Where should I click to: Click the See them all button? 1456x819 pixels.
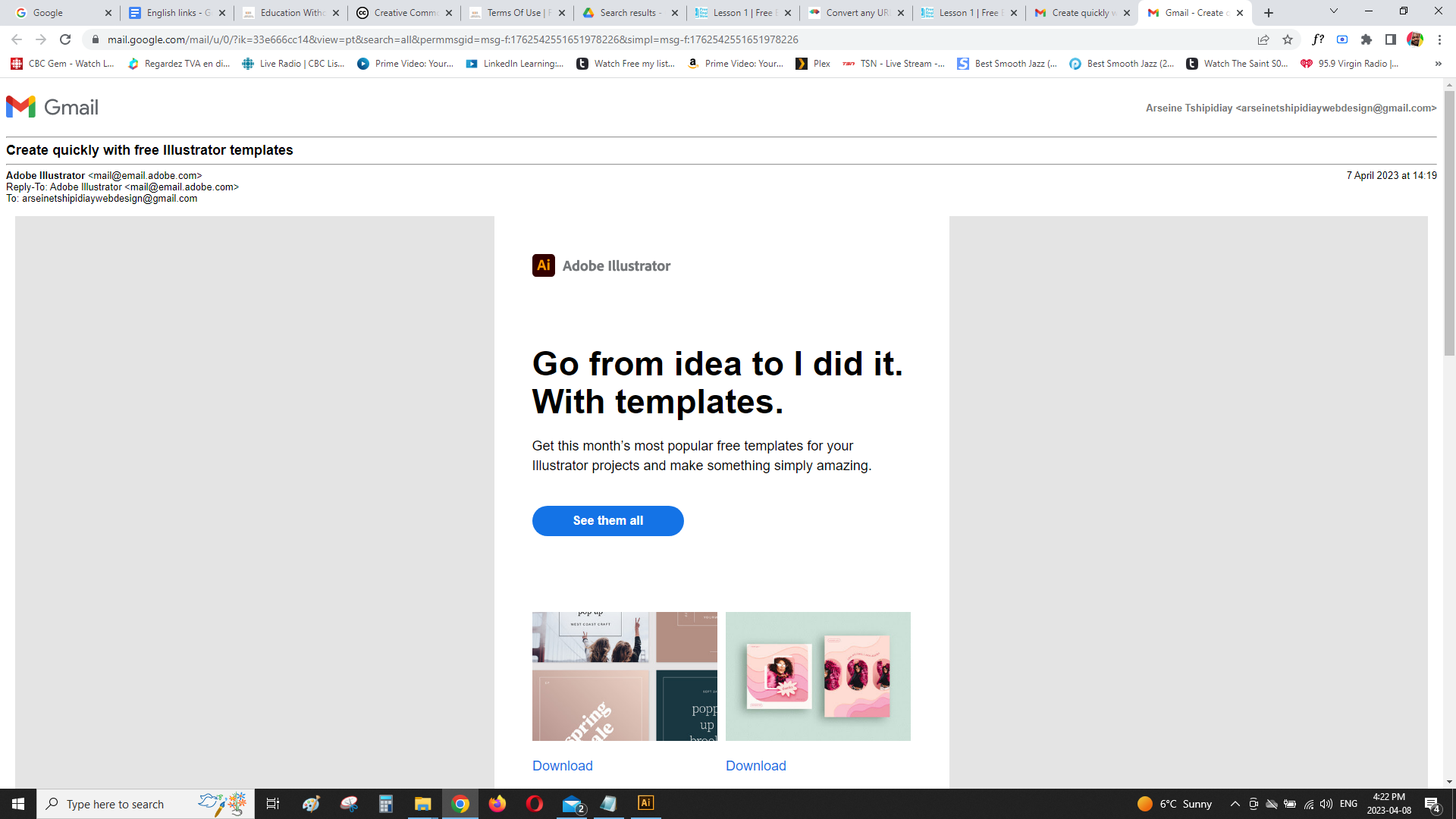607,521
